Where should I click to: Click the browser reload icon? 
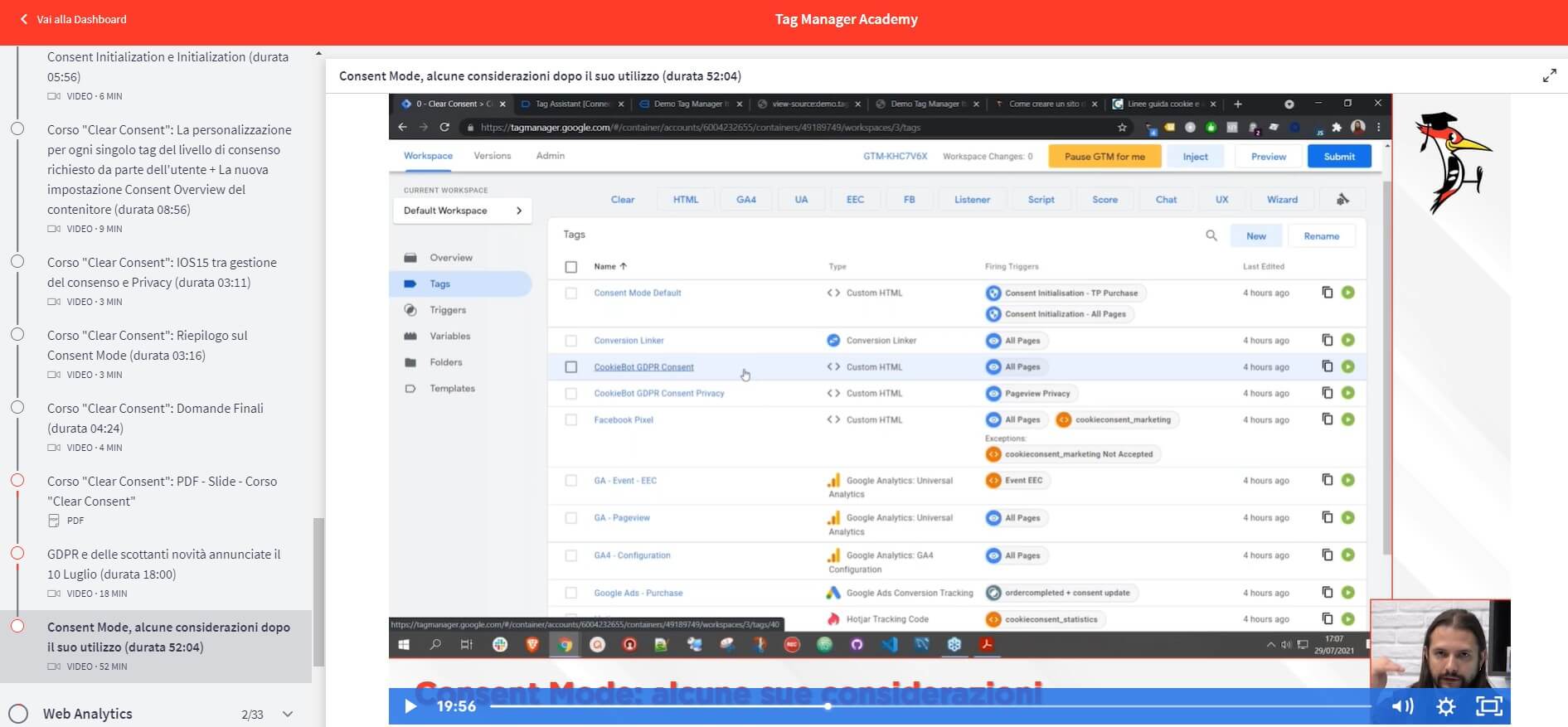click(x=444, y=127)
